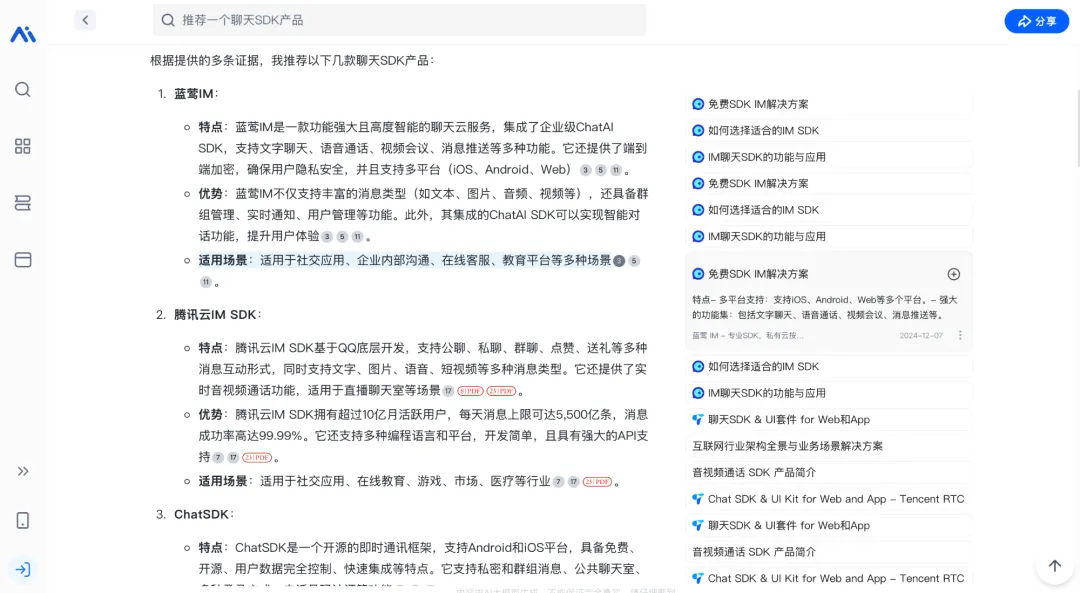Click the blue 分享 share button

(1037, 21)
